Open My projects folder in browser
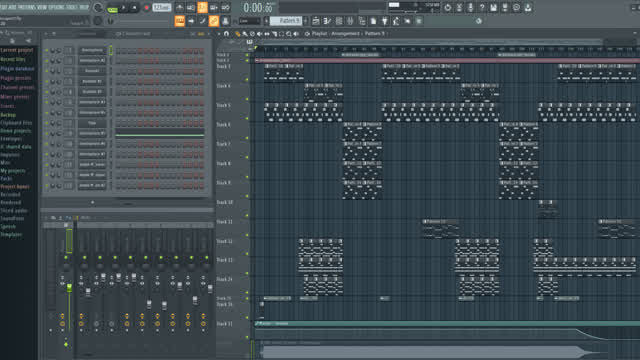 [13, 171]
